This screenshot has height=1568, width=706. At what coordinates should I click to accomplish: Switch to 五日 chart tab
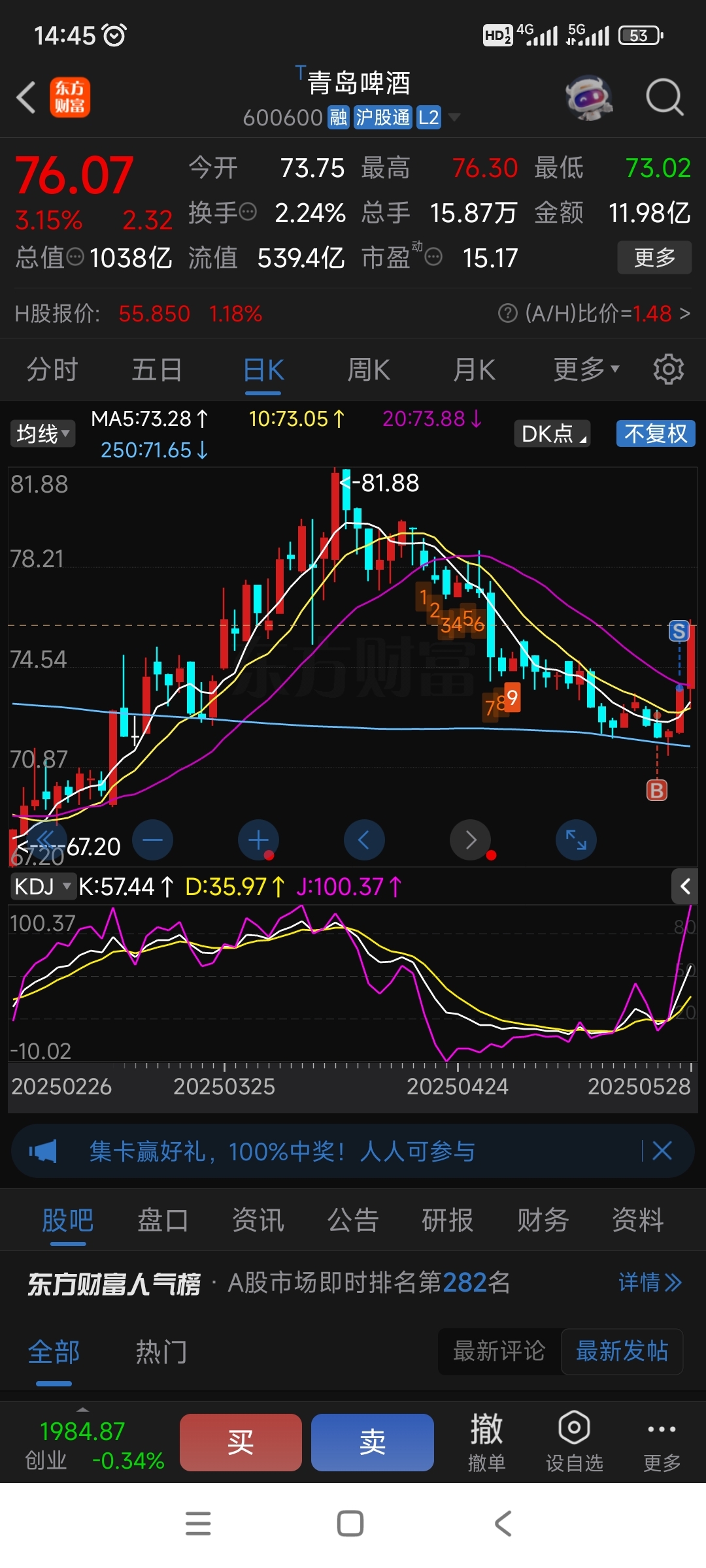click(157, 370)
